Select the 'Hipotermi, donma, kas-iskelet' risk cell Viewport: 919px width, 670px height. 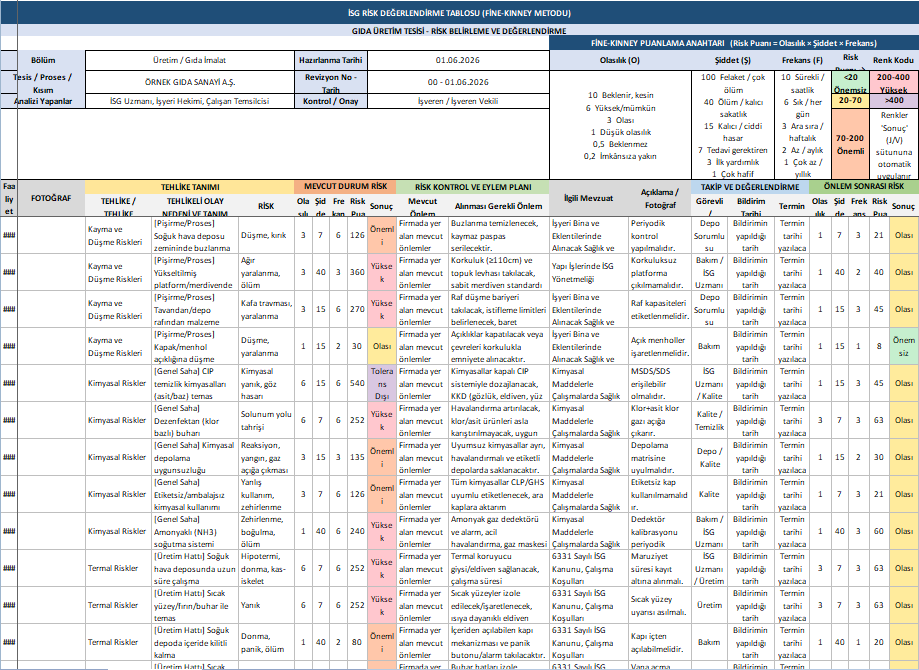coord(266,567)
